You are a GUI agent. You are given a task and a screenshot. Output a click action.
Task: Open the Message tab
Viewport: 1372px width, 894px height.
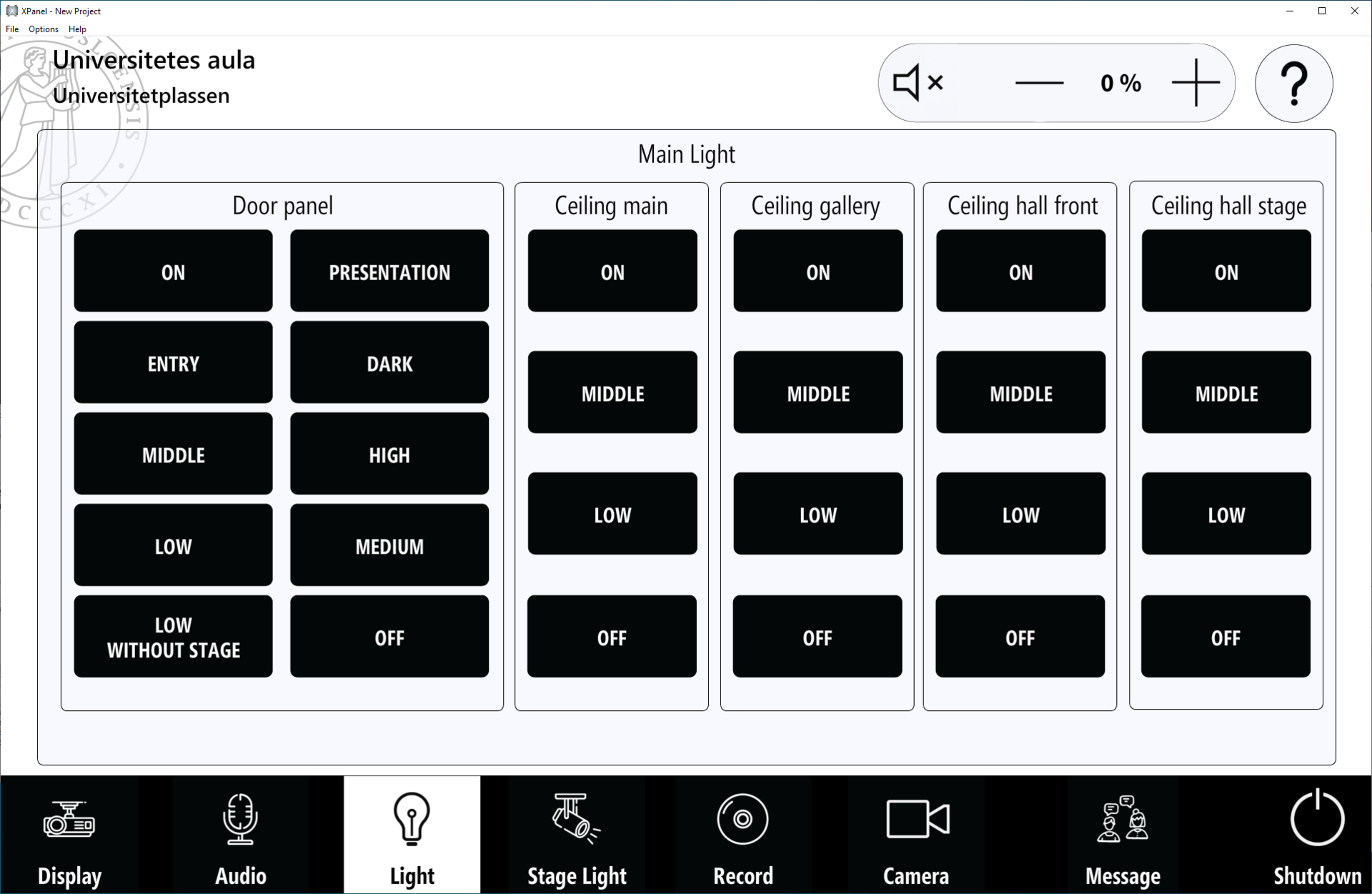(1123, 835)
